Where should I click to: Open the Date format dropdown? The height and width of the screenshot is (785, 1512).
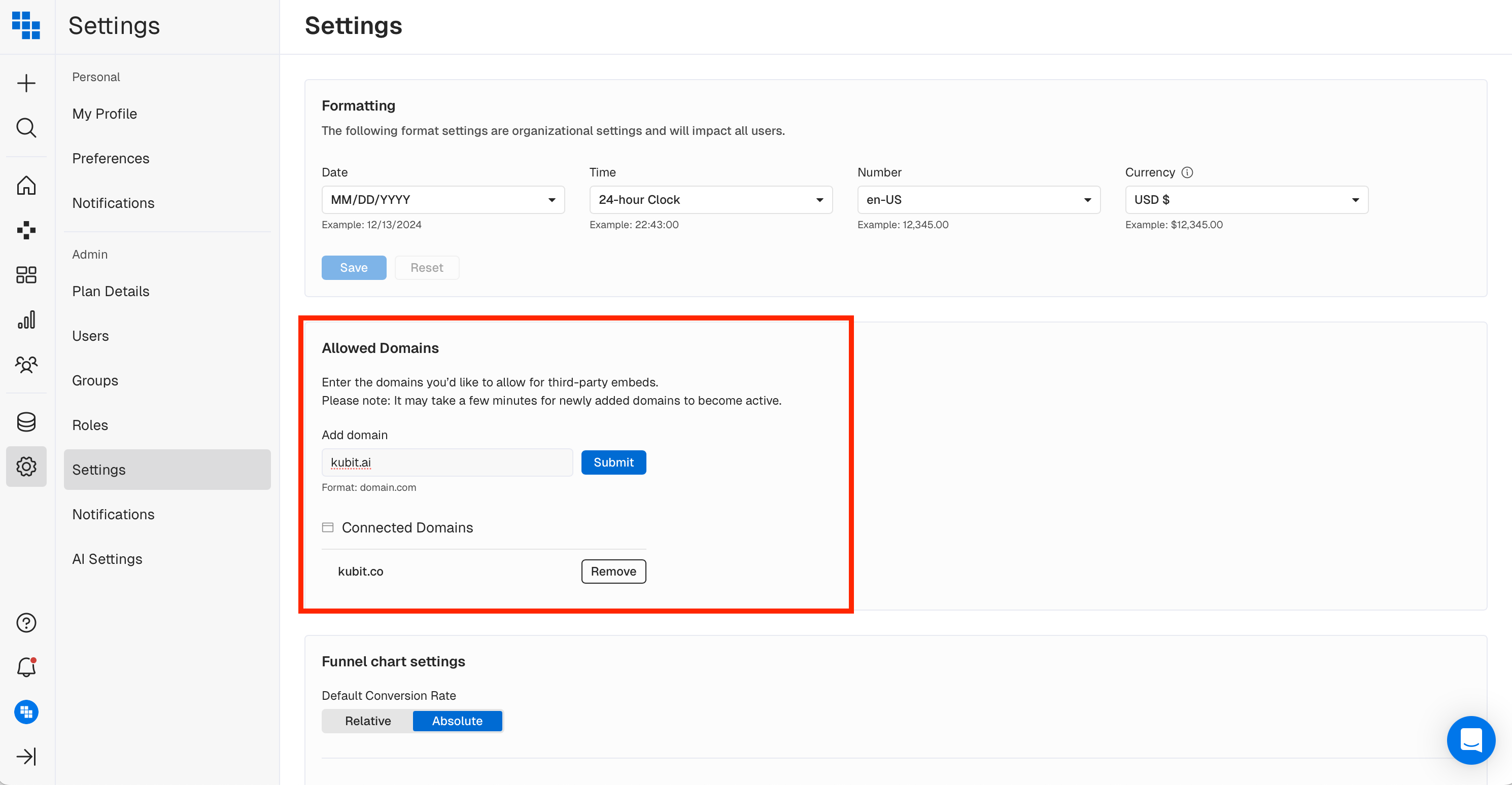(x=442, y=199)
